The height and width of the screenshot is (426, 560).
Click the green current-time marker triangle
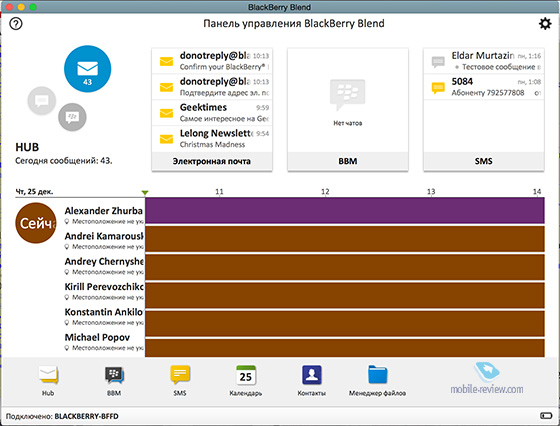145,193
